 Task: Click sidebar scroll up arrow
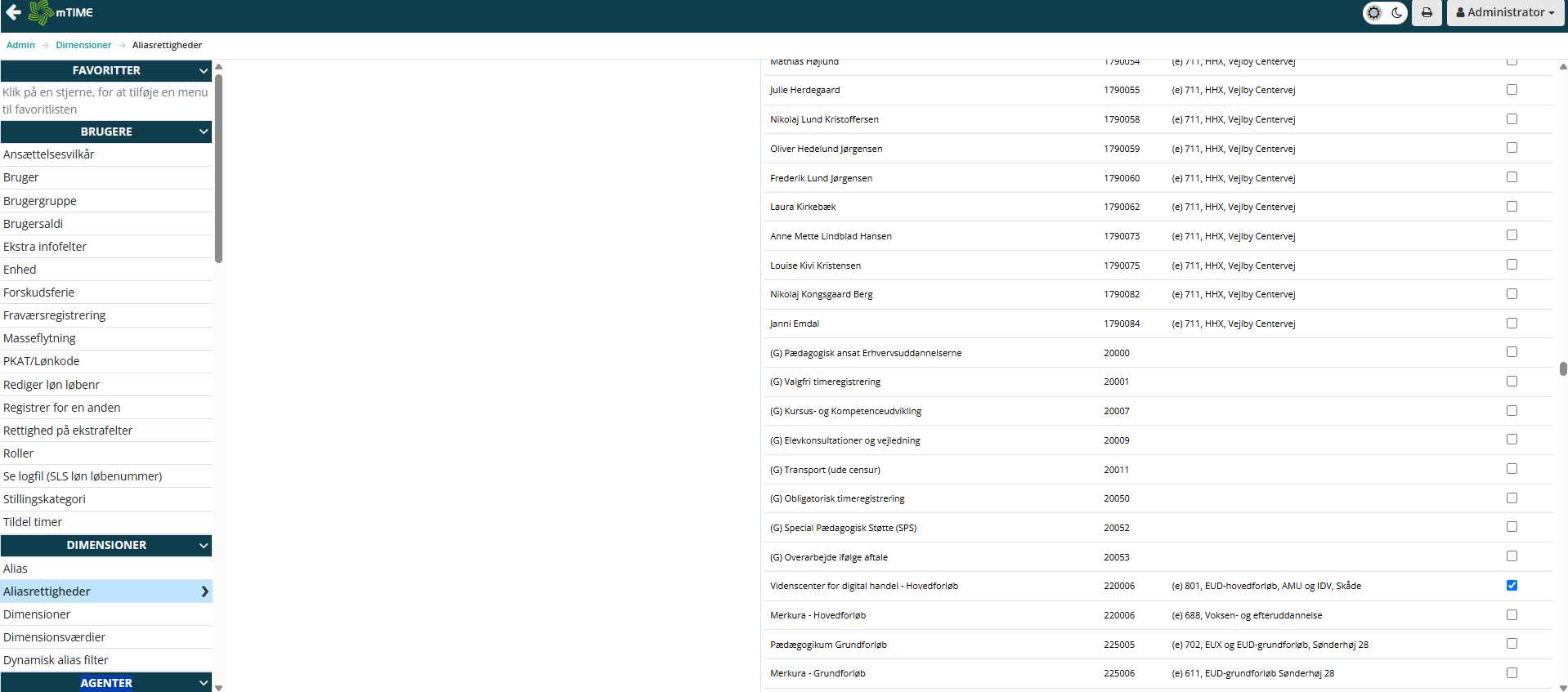coord(218,67)
